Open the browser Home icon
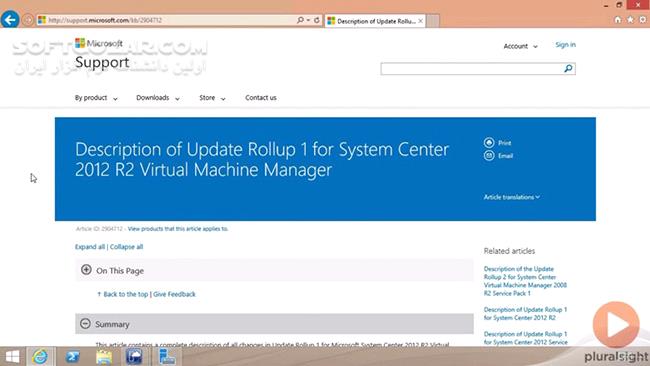 618,19
